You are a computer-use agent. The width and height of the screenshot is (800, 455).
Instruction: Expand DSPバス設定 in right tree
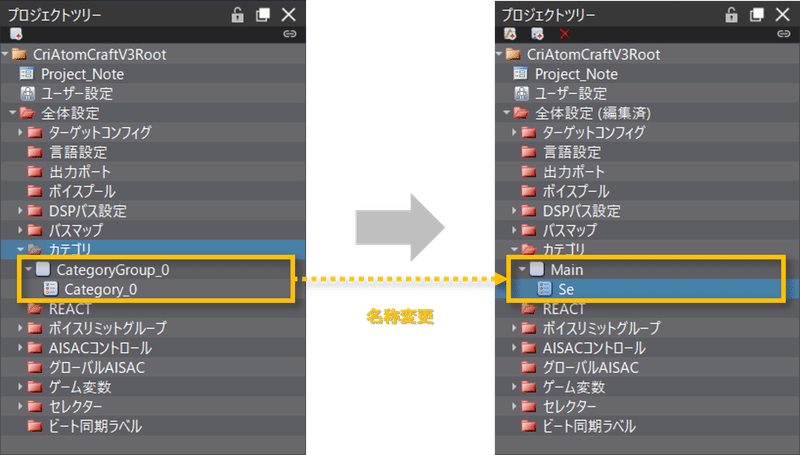pos(514,210)
